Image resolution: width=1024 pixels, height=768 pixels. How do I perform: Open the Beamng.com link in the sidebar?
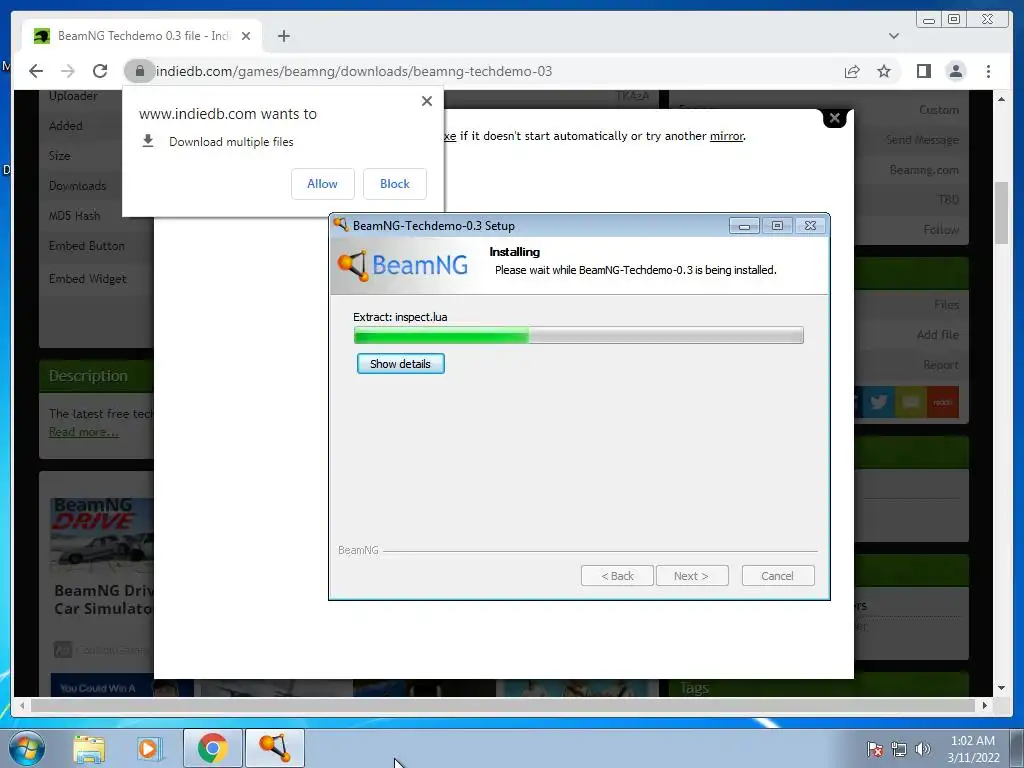tap(924, 170)
